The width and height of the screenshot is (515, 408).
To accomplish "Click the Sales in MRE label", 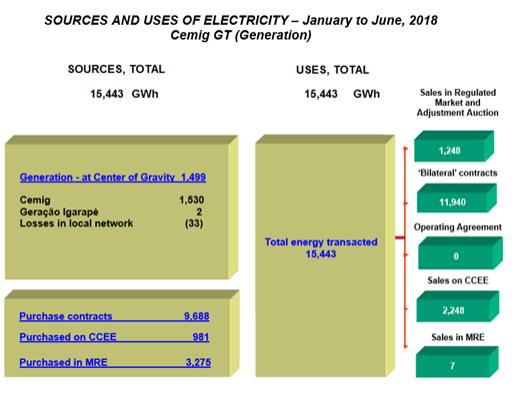I will pos(458,337).
